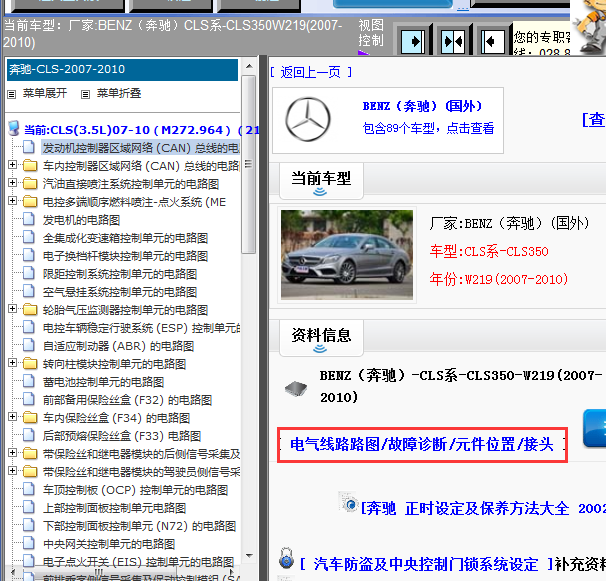
Task: Click the folder icon for 车内保险丝盒 (F34)
Action: [30, 417]
